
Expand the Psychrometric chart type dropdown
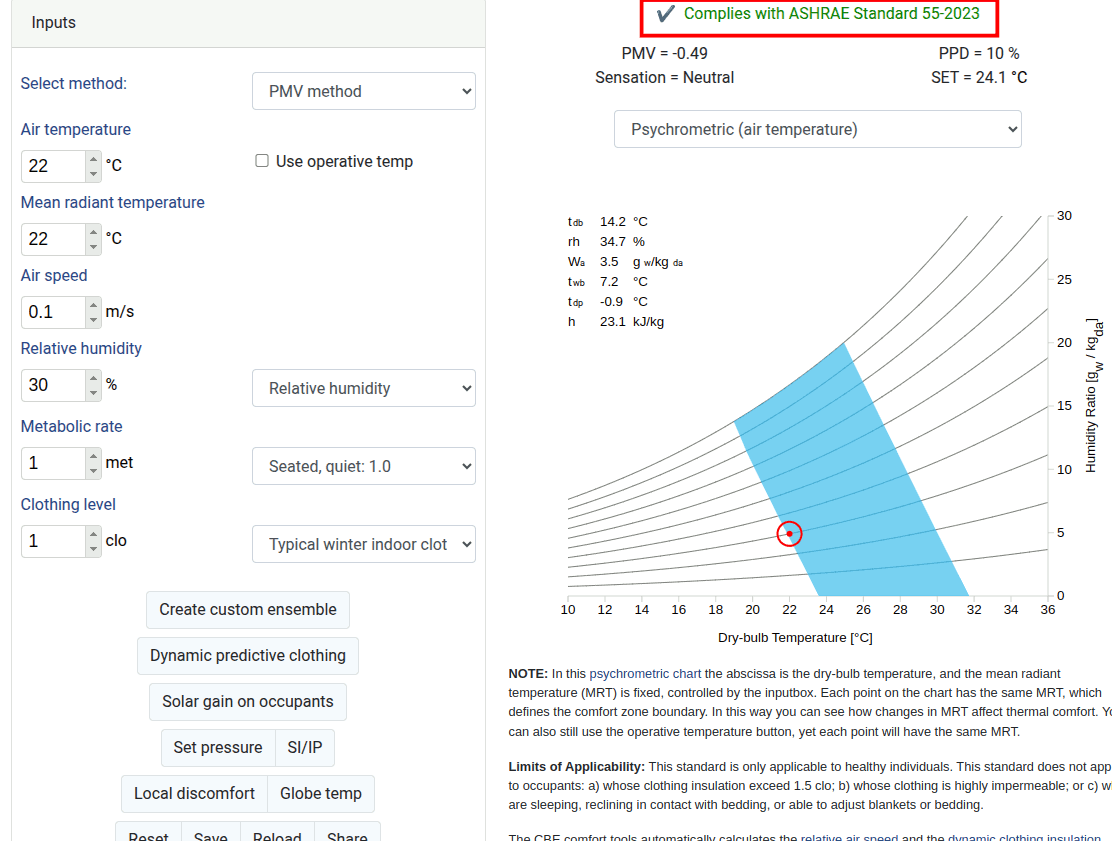[x=817, y=129]
